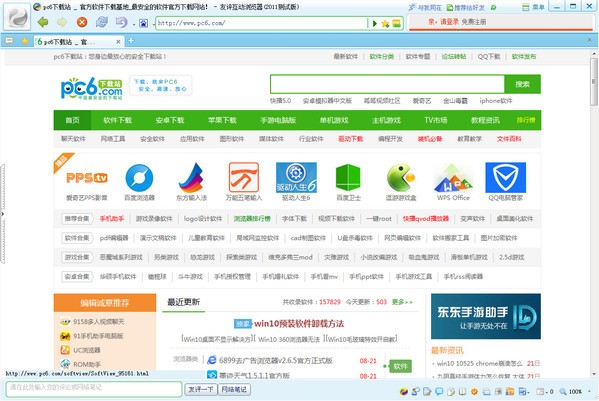Select the TV市场 navigation tab

tap(435, 120)
